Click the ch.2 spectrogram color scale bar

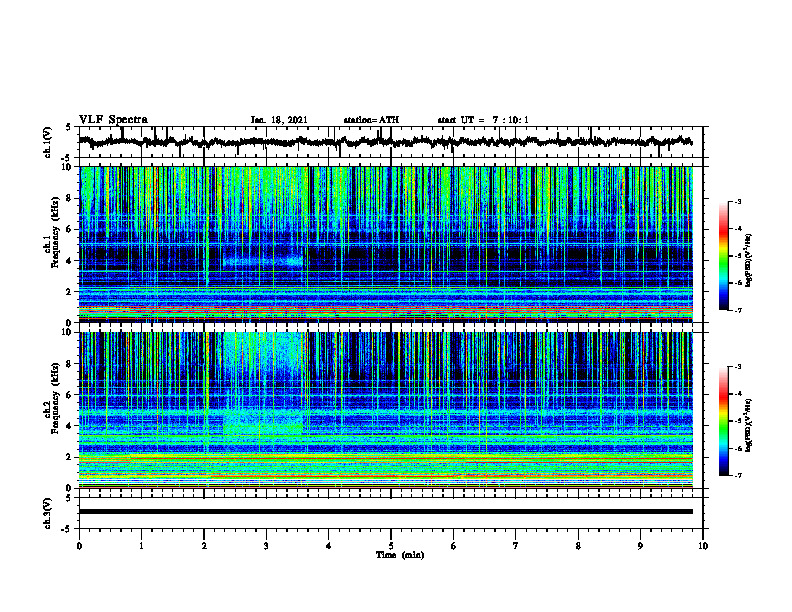pyautogui.click(x=723, y=421)
